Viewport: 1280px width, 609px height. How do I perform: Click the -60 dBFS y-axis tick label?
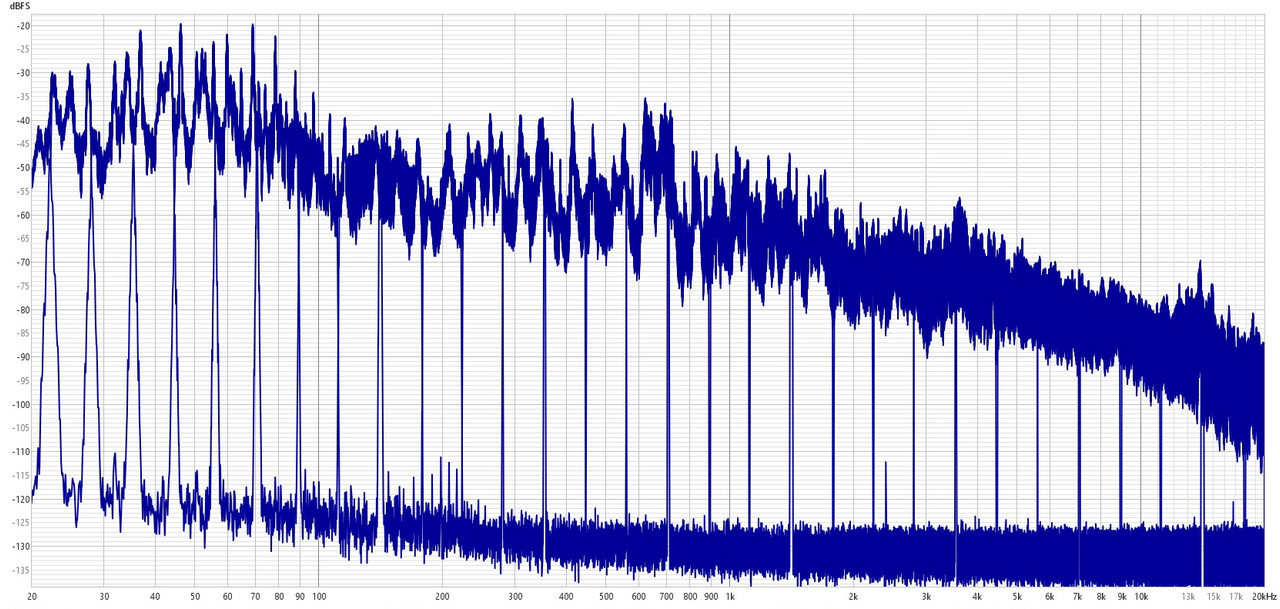click(x=23, y=215)
